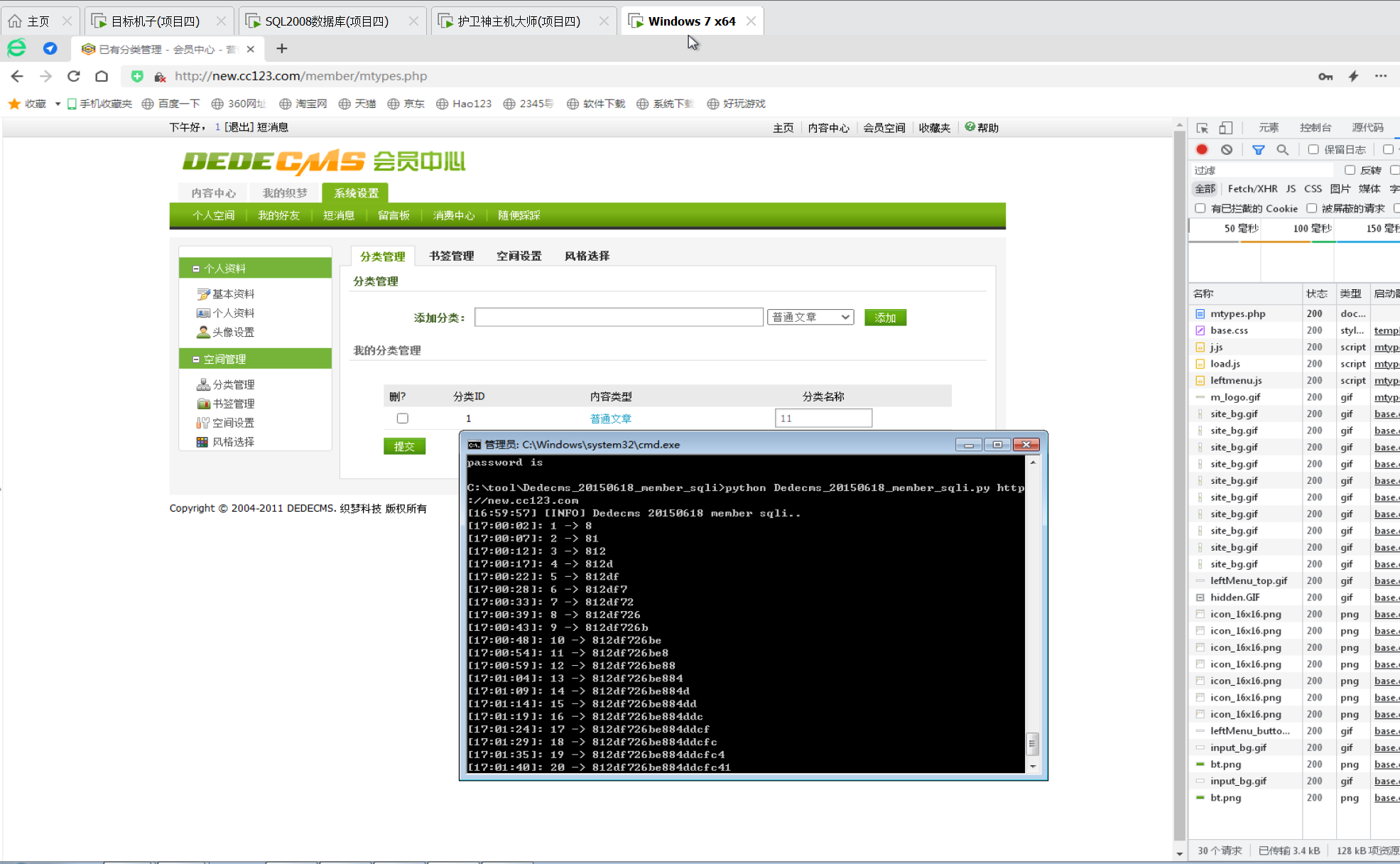Image resolution: width=1400 pixels, height=864 pixels.
Task: Click the 360 browser logo icon
Action: (16, 48)
